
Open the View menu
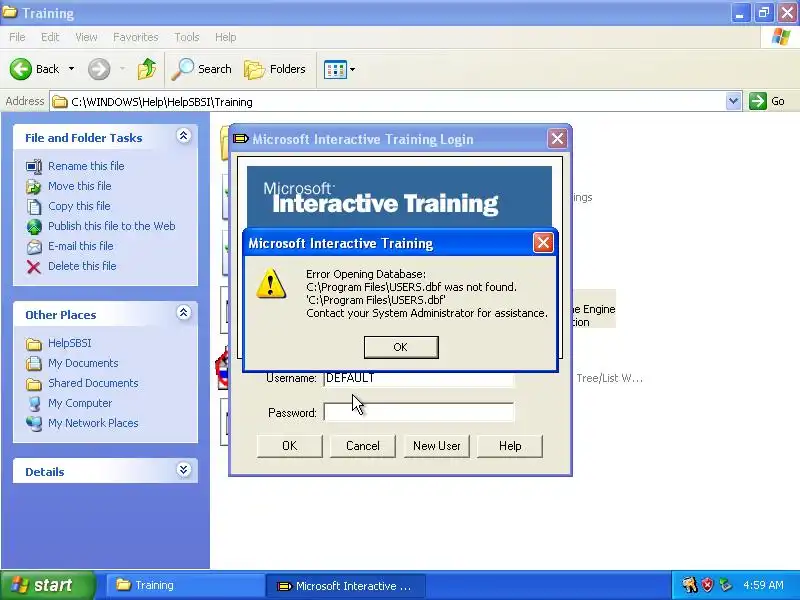(86, 37)
